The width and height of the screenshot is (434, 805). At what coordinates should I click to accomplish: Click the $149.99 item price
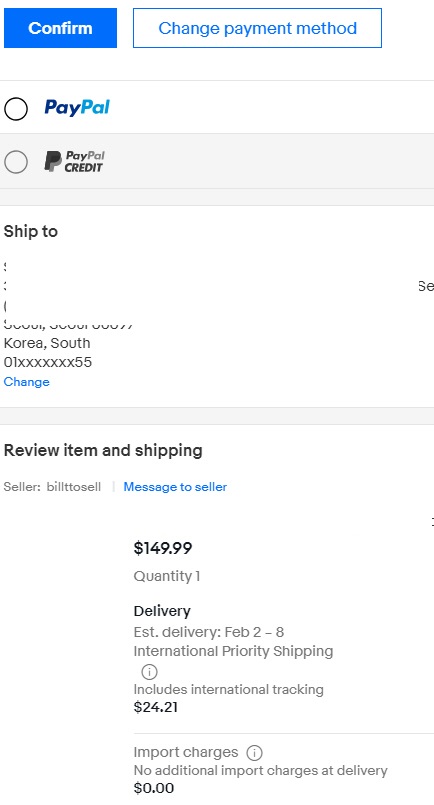[163, 548]
